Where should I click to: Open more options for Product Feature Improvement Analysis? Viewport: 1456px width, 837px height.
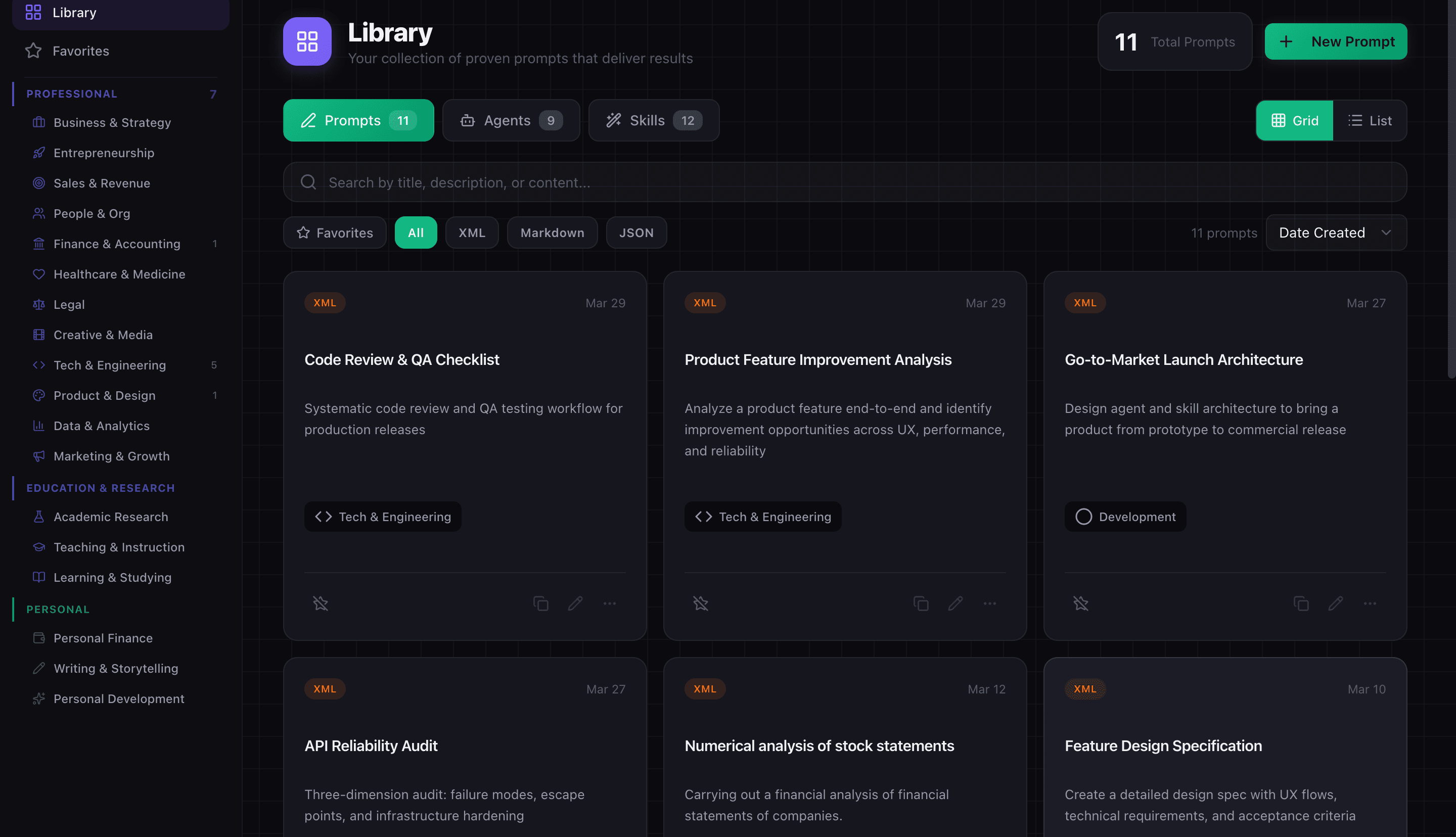pyautogui.click(x=989, y=603)
